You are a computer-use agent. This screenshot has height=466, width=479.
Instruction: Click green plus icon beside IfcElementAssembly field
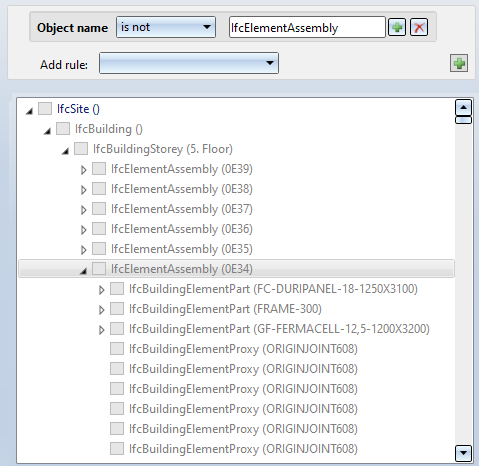pyautogui.click(x=397, y=27)
